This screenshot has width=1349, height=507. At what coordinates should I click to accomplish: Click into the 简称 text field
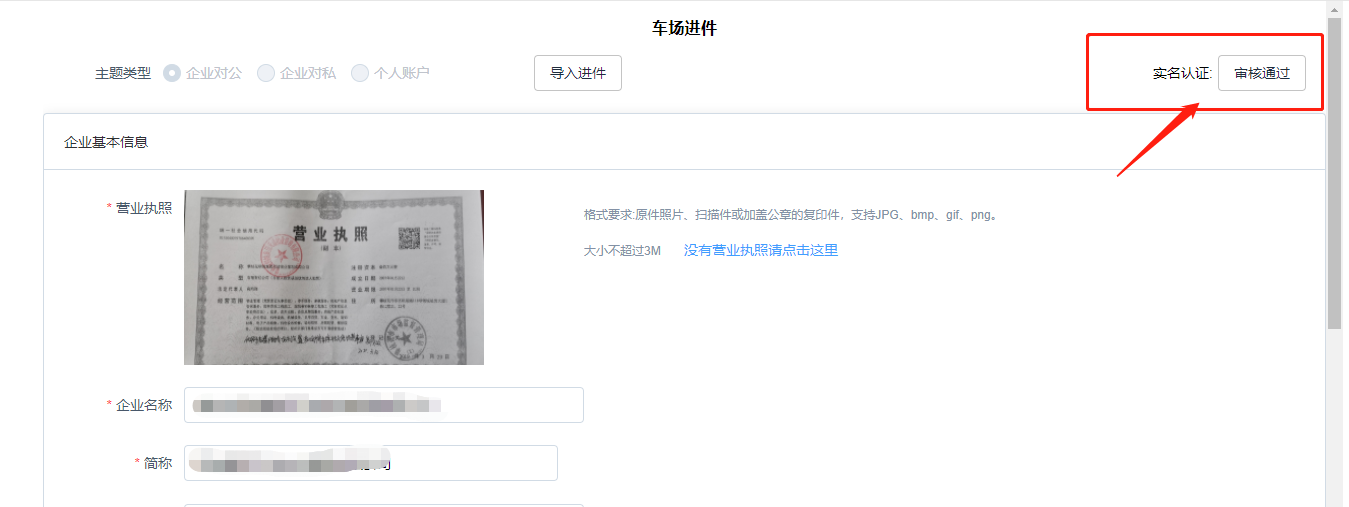370,463
